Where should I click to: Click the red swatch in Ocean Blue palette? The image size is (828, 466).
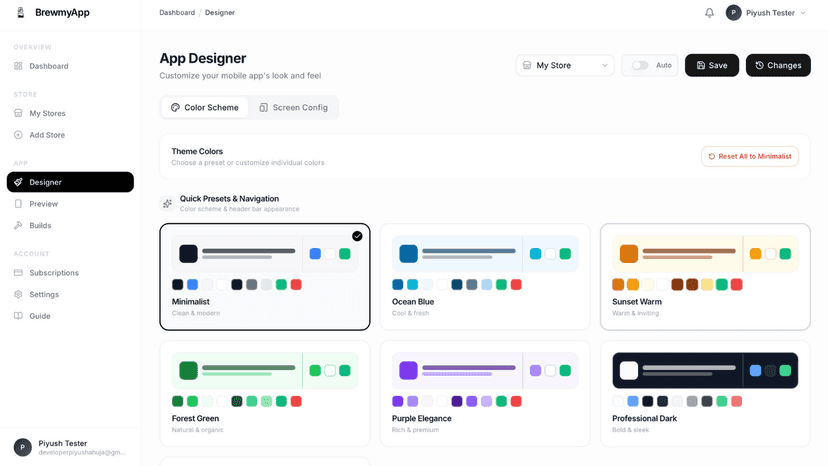coord(516,285)
